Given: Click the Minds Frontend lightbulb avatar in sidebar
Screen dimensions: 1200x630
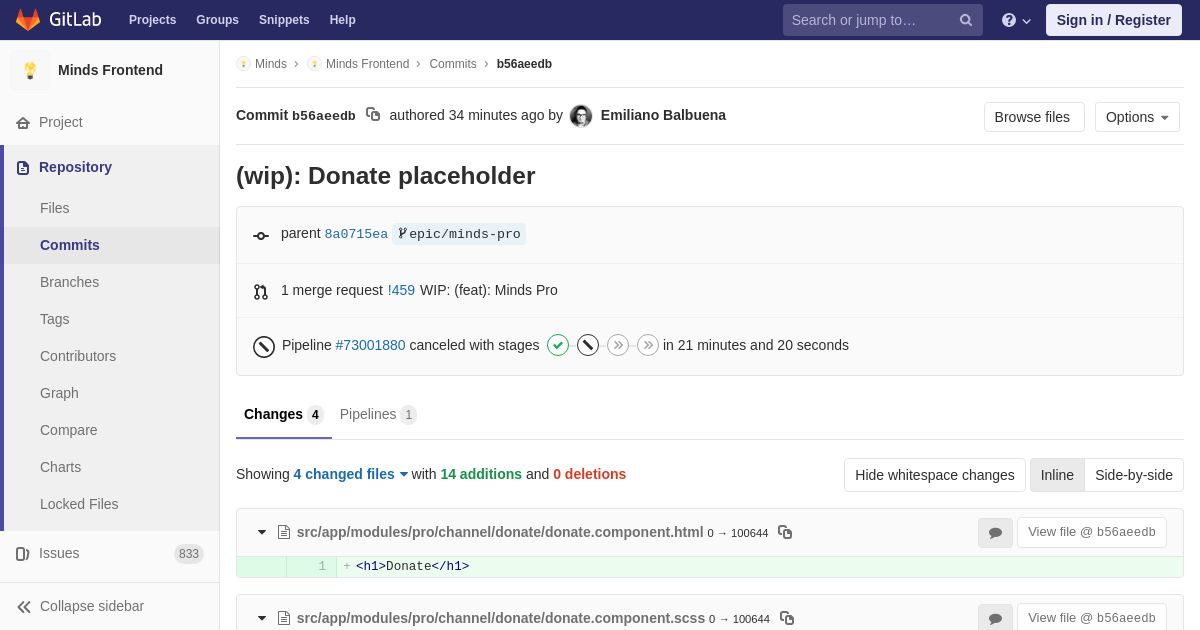Looking at the screenshot, I should [30, 70].
